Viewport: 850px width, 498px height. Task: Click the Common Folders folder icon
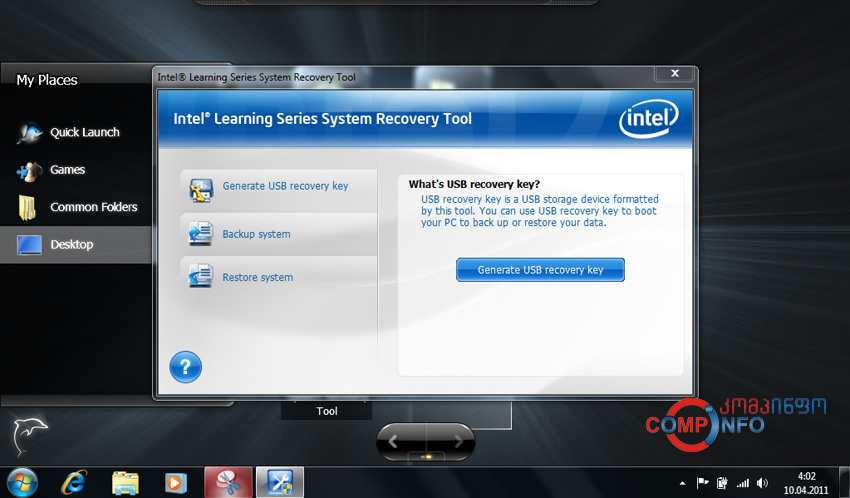tap(27, 208)
